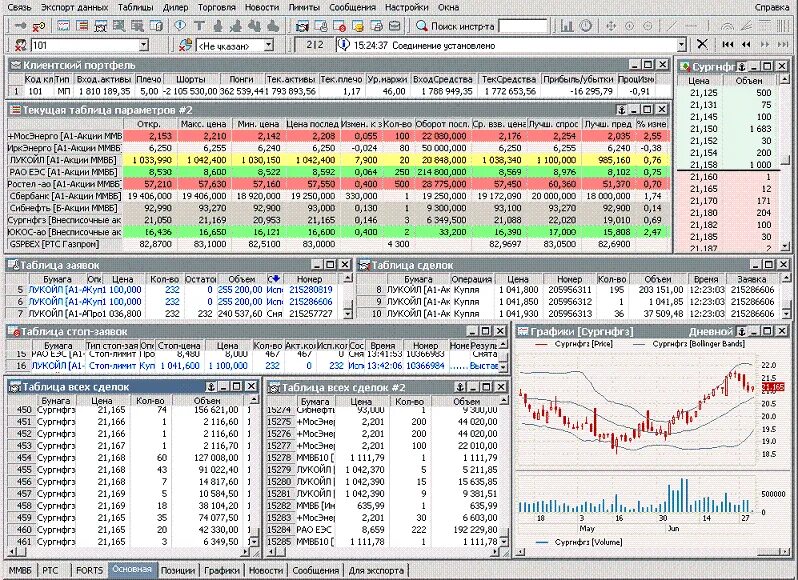Open the Лимиты menu
This screenshot has height=580, width=798.
click(304, 7)
